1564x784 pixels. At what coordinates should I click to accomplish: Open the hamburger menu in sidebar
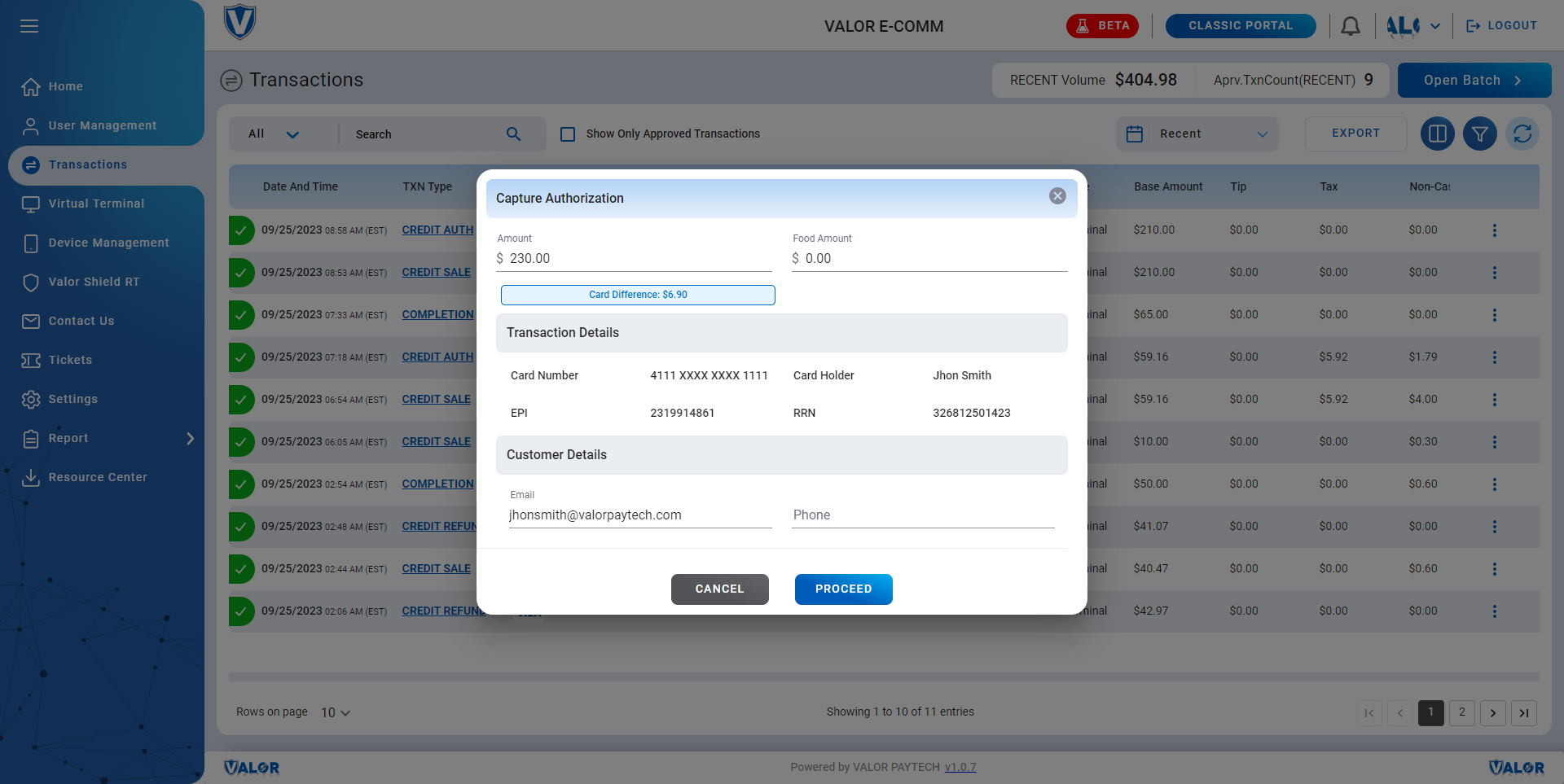(29, 26)
